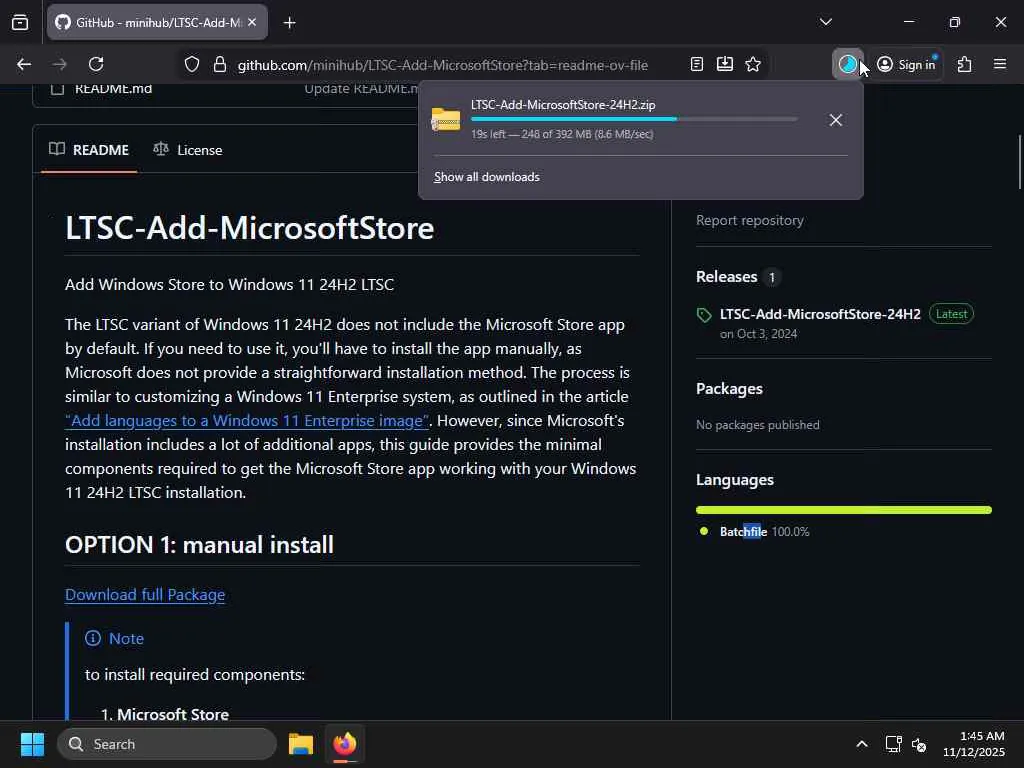Image resolution: width=1024 pixels, height=768 pixels.
Task: Switch to the README tab
Action: coord(89,150)
